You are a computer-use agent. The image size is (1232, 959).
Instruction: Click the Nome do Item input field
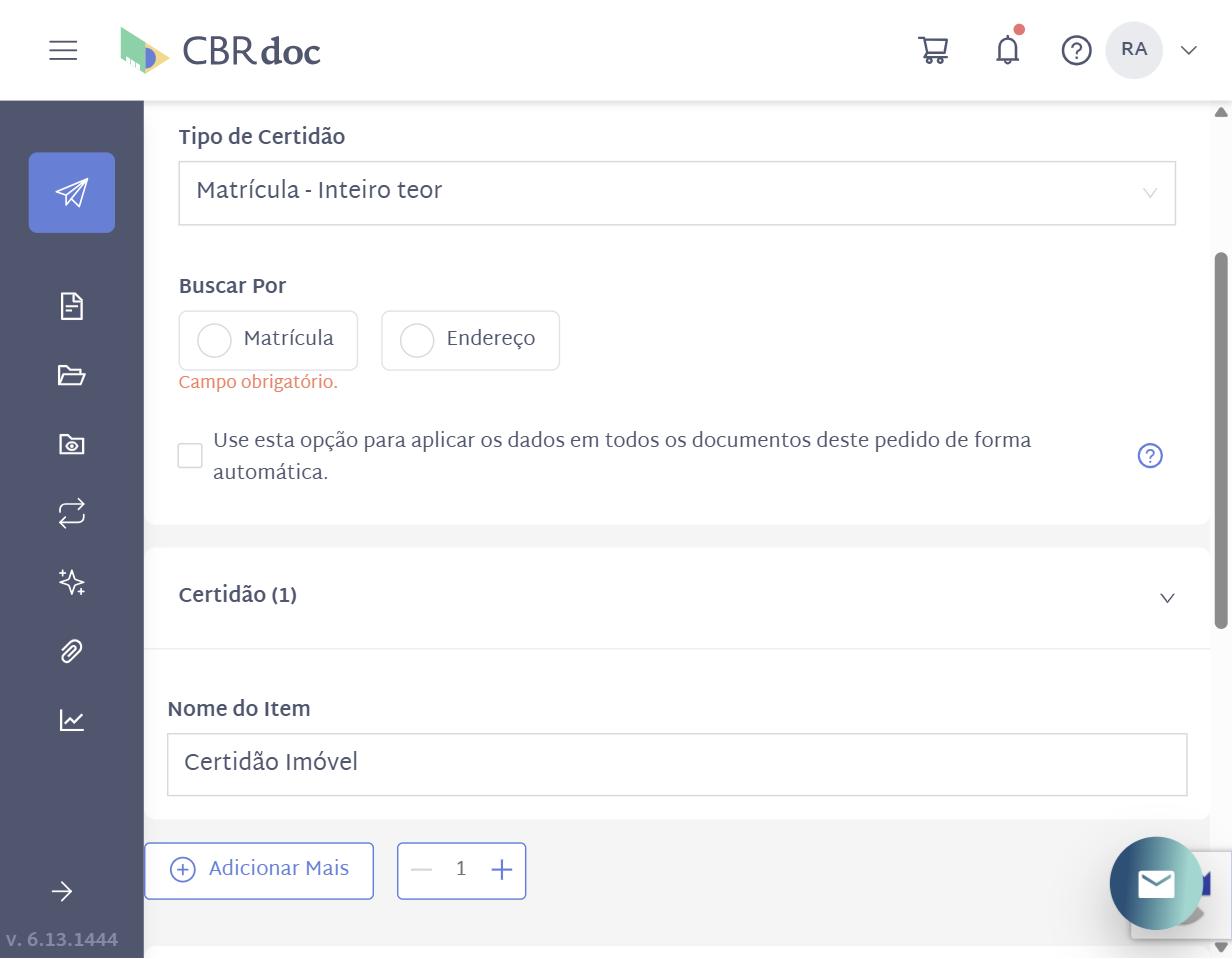click(677, 764)
